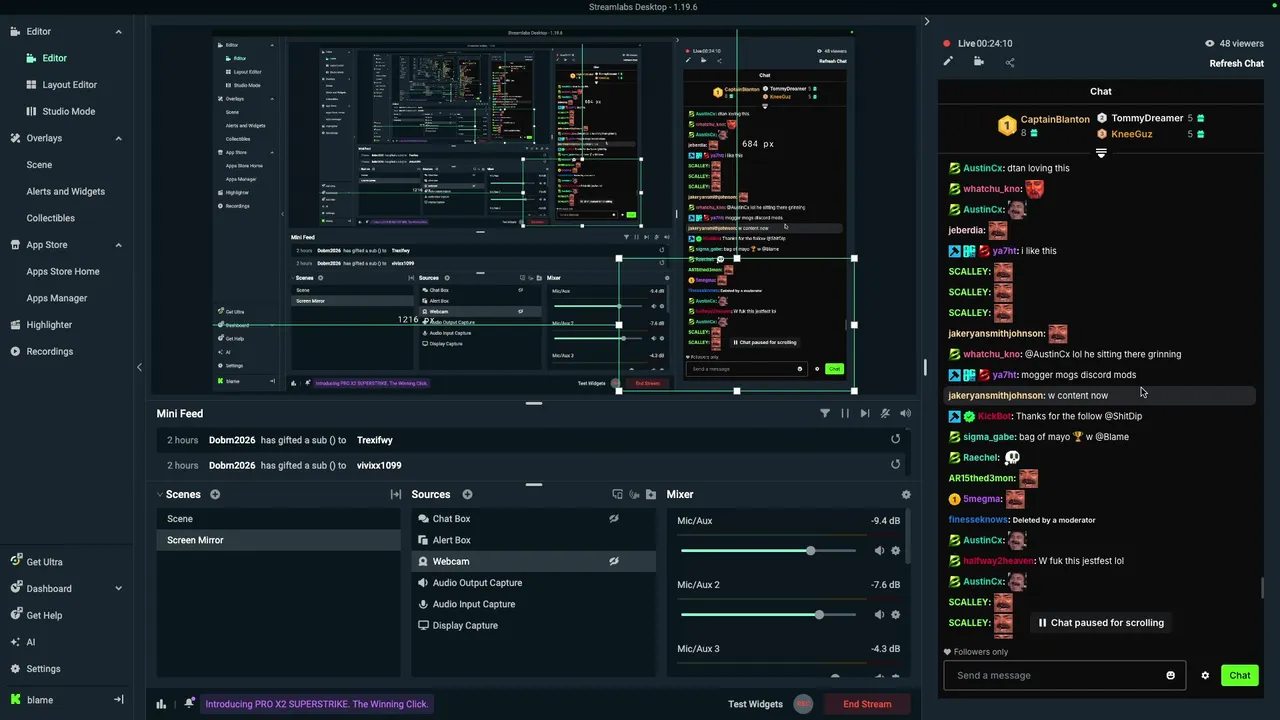Mute the Mic/Aux audio channel
The height and width of the screenshot is (720, 1280).
coord(879,551)
